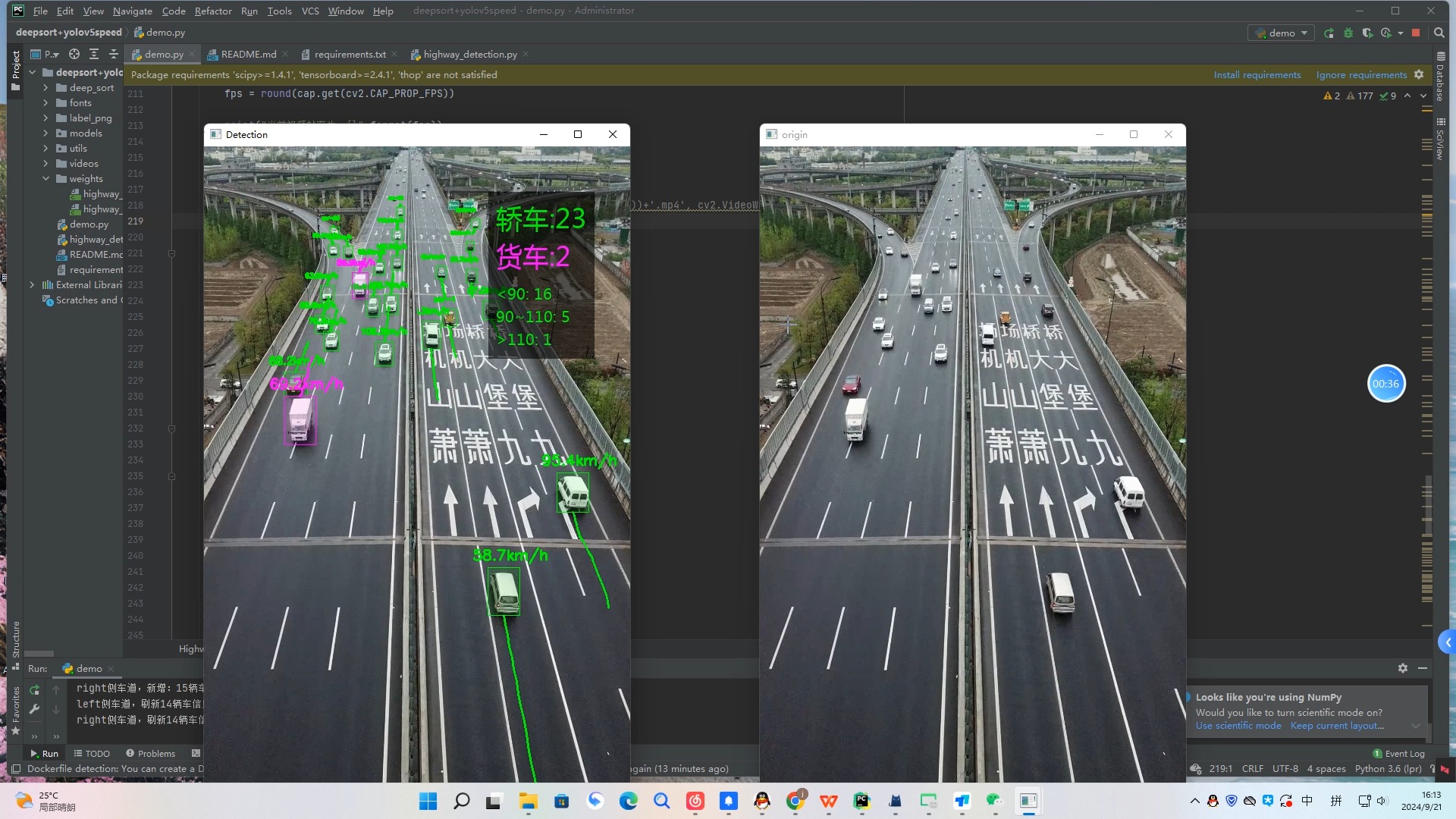This screenshot has width=1456, height=819.
Task: Select the Refactor menu item
Action: 213,11
